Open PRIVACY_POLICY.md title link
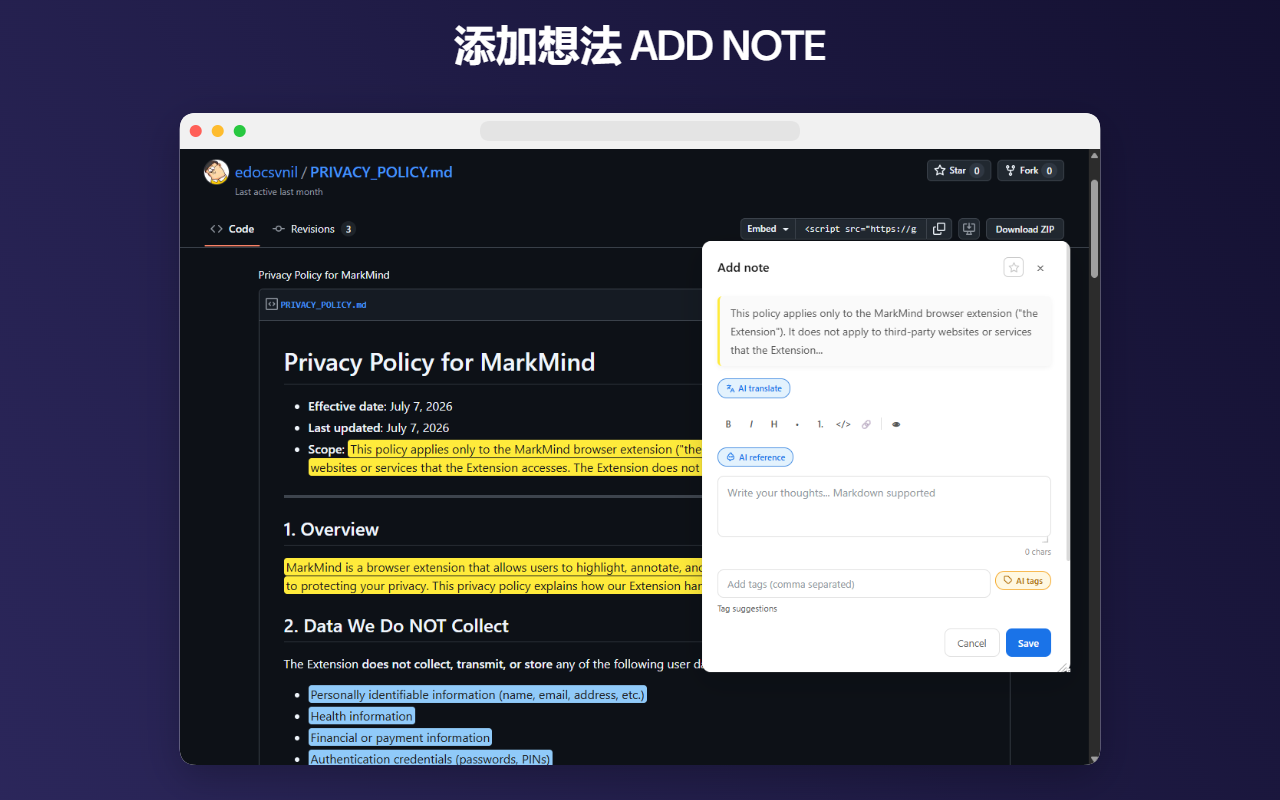The width and height of the screenshot is (1280, 800). 381,172
